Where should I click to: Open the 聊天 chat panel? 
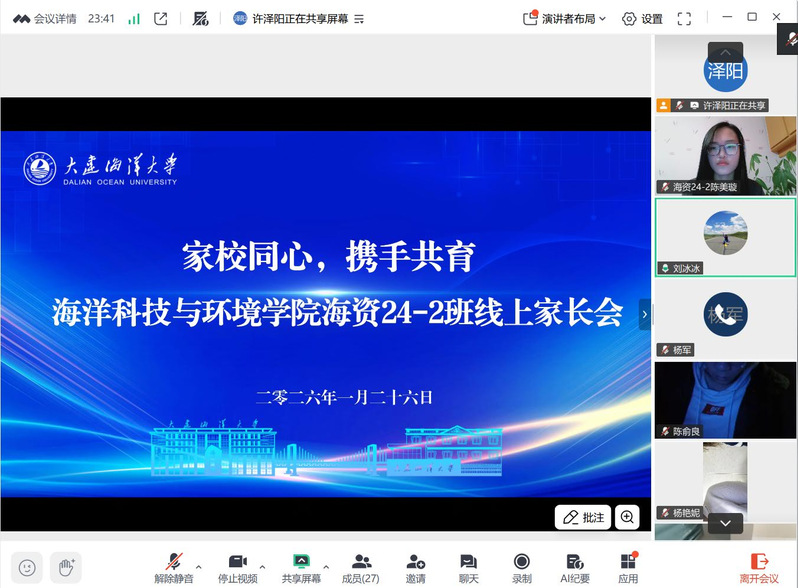point(468,567)
